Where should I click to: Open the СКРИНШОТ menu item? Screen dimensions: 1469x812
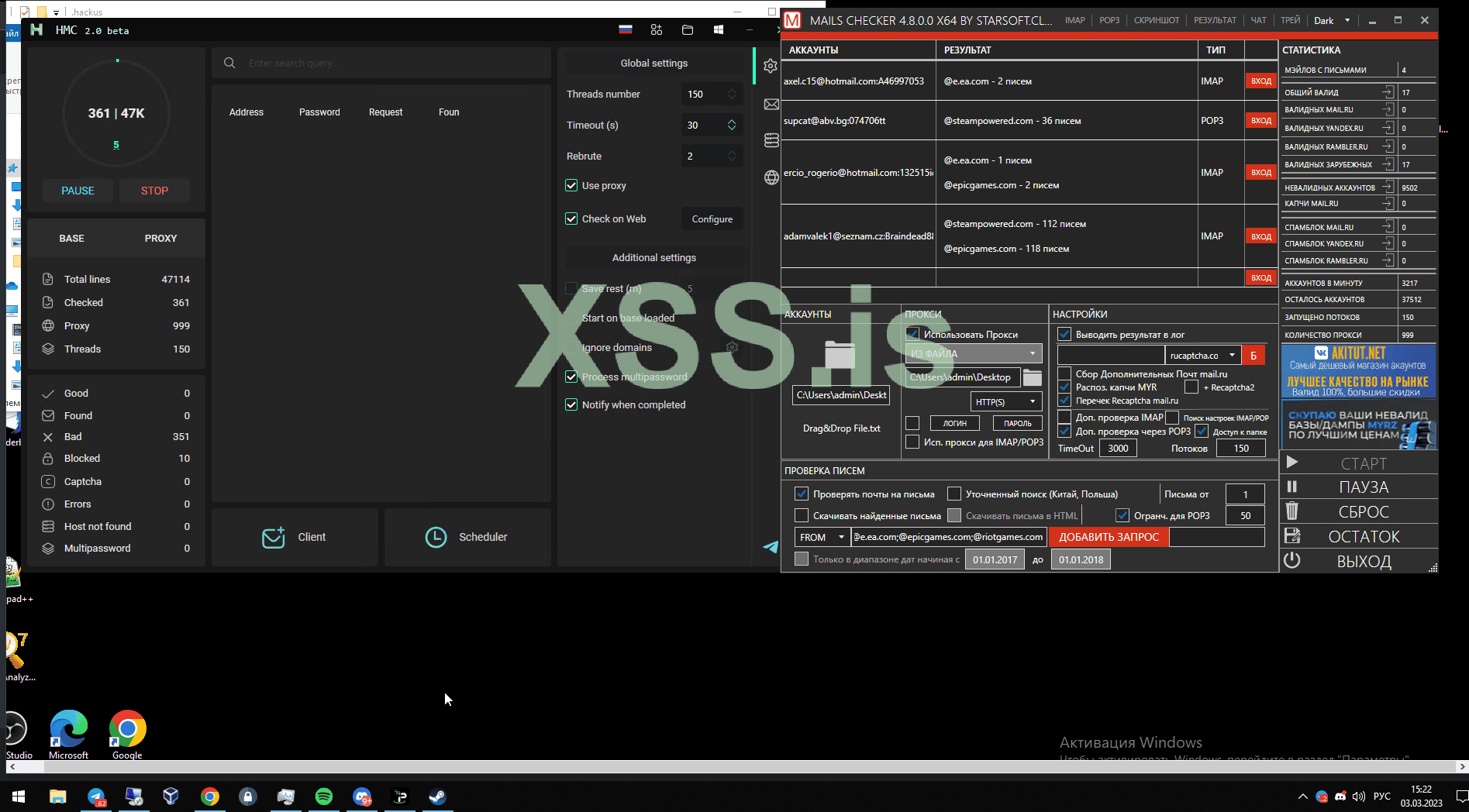pos(1157,20)
